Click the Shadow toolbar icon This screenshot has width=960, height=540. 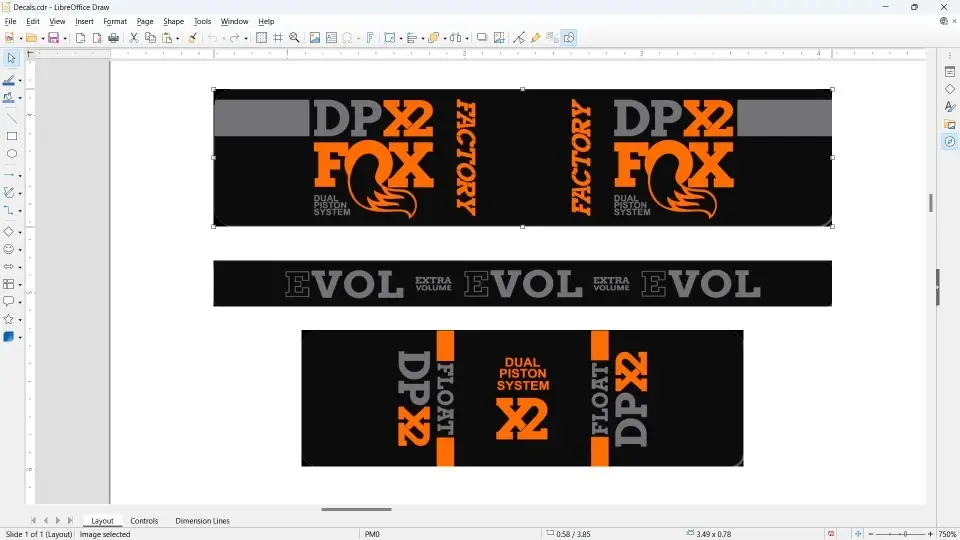pyautogui.click(x=482, y=38)
